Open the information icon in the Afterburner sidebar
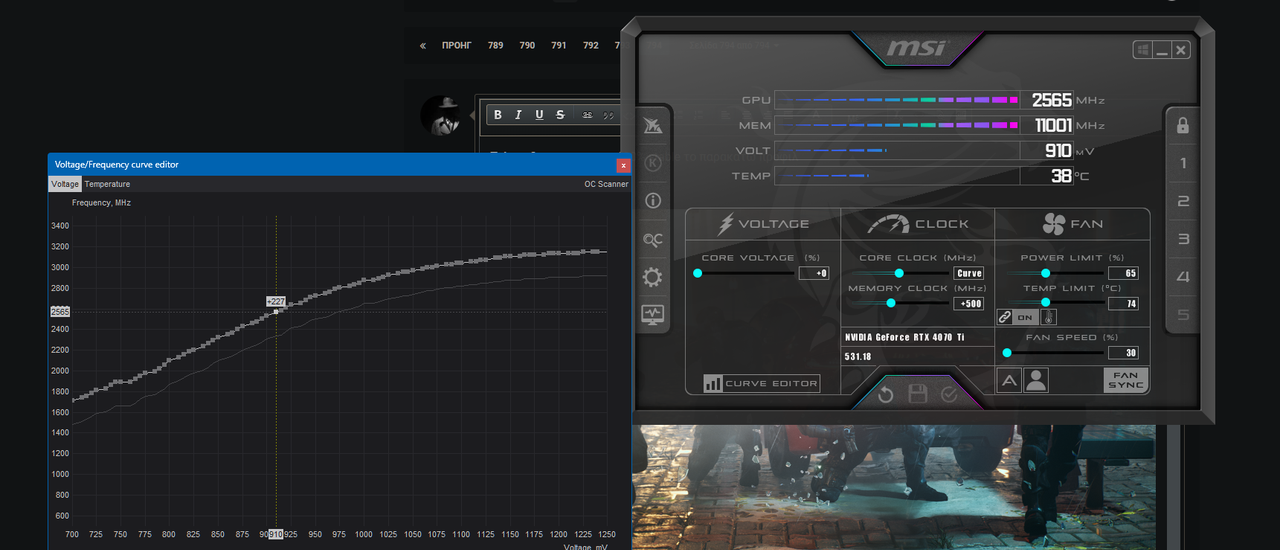 653,200
